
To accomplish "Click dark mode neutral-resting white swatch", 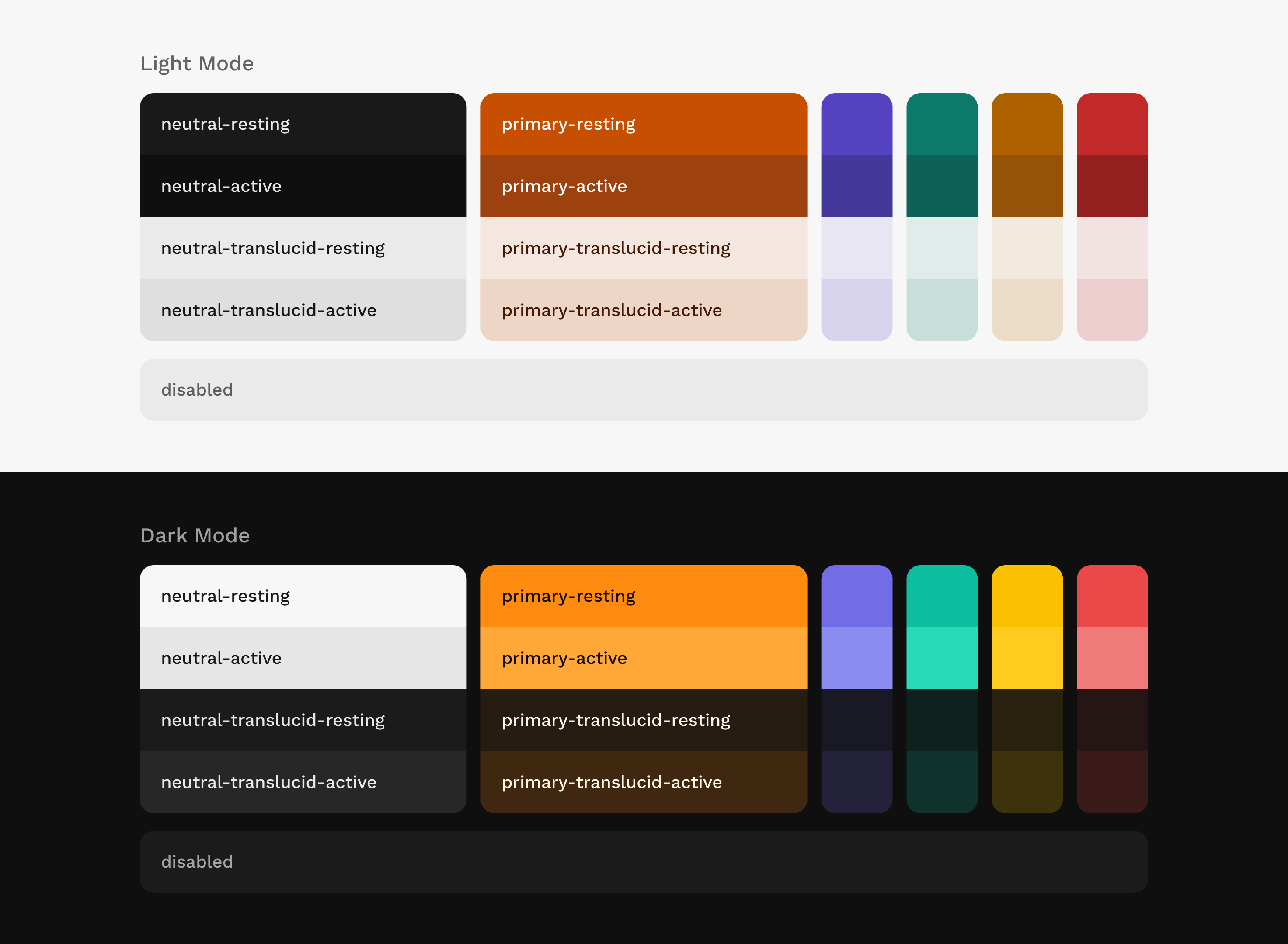I will (x=303, y=596).
